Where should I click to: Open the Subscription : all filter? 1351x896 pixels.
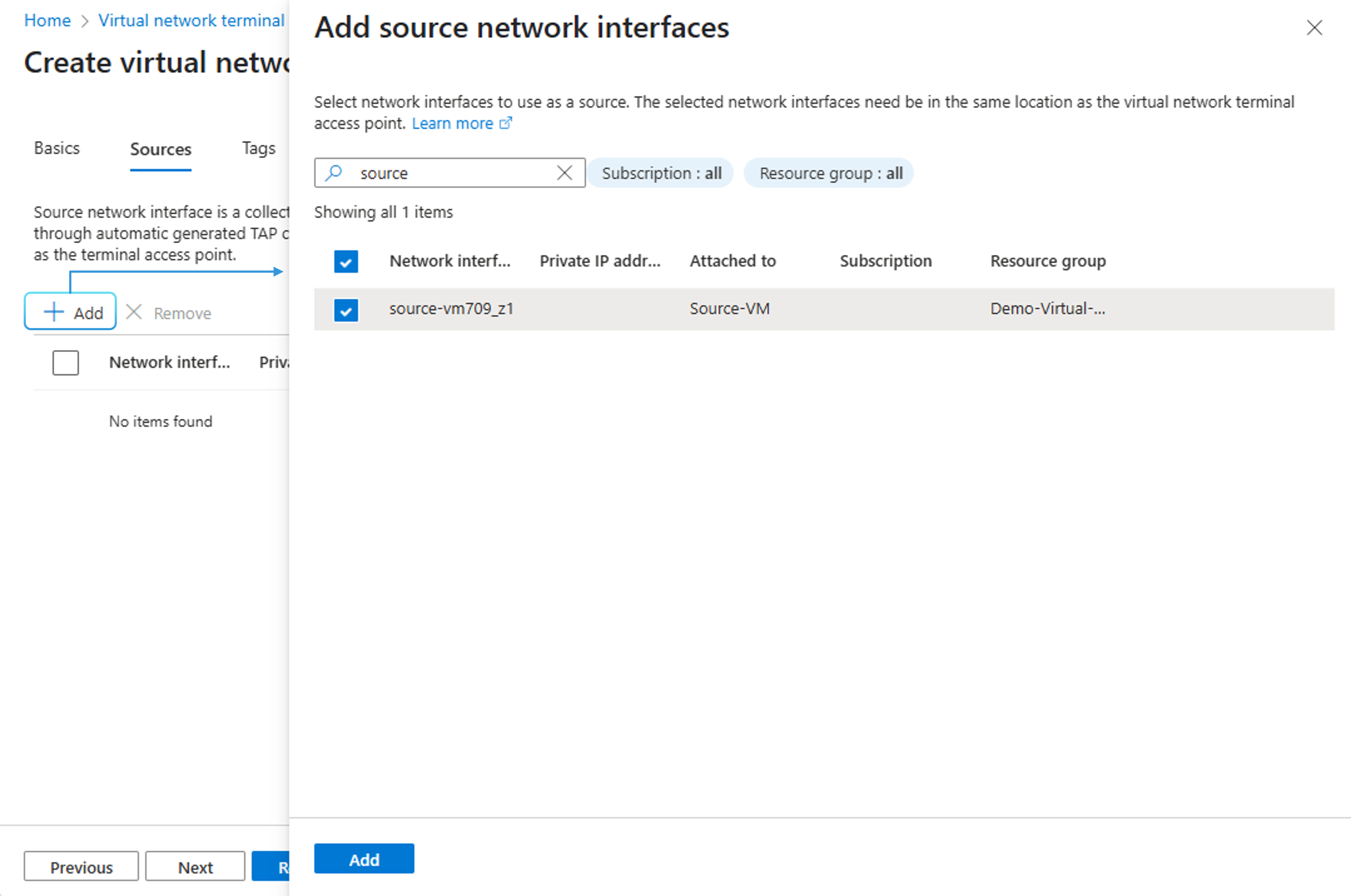[x=661, y=173]
